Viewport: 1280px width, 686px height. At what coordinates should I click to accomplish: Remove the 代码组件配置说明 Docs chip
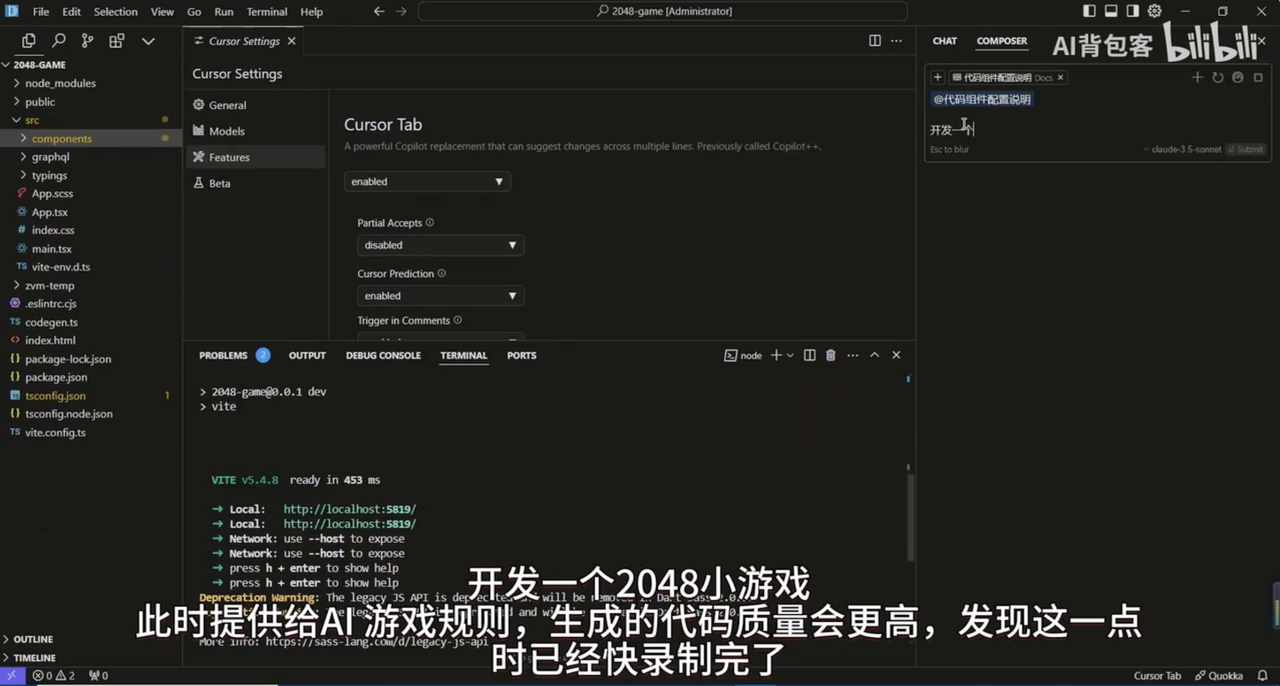pyautogui.click(x=1060, y=78)
